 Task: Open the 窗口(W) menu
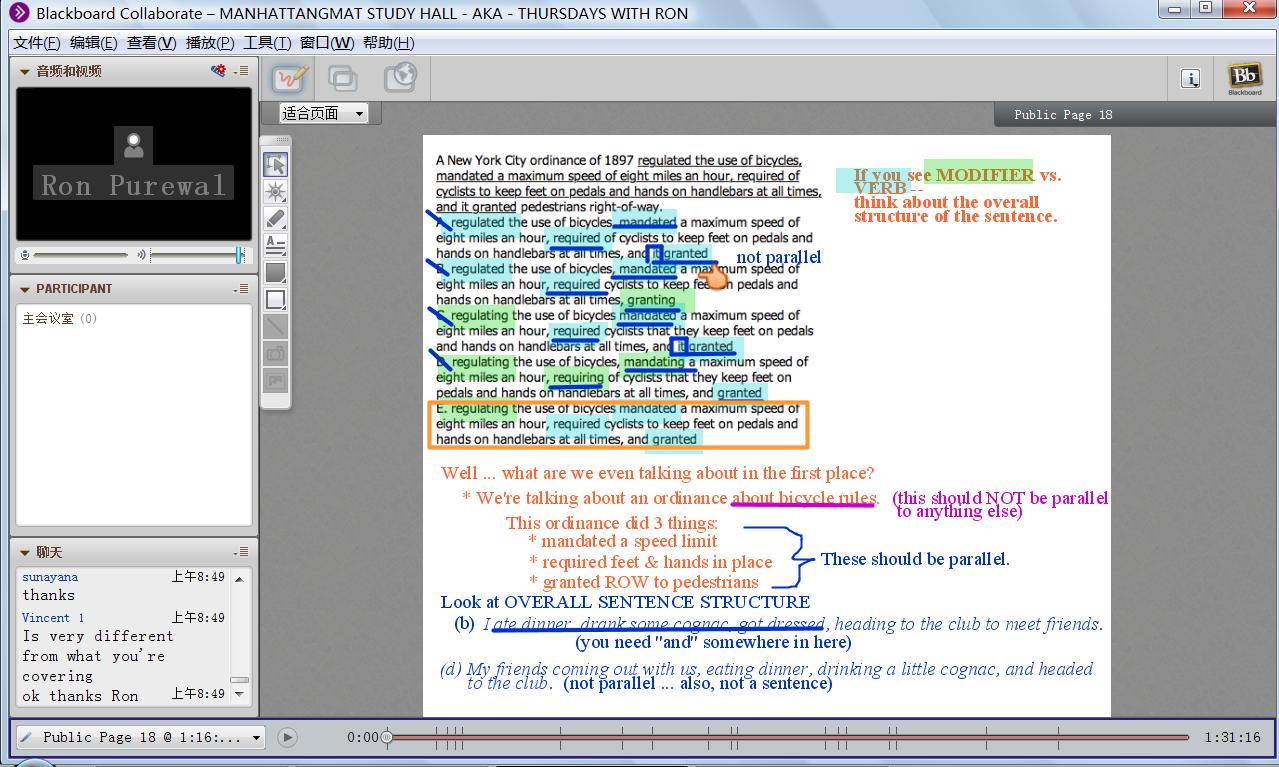[327, 43]
